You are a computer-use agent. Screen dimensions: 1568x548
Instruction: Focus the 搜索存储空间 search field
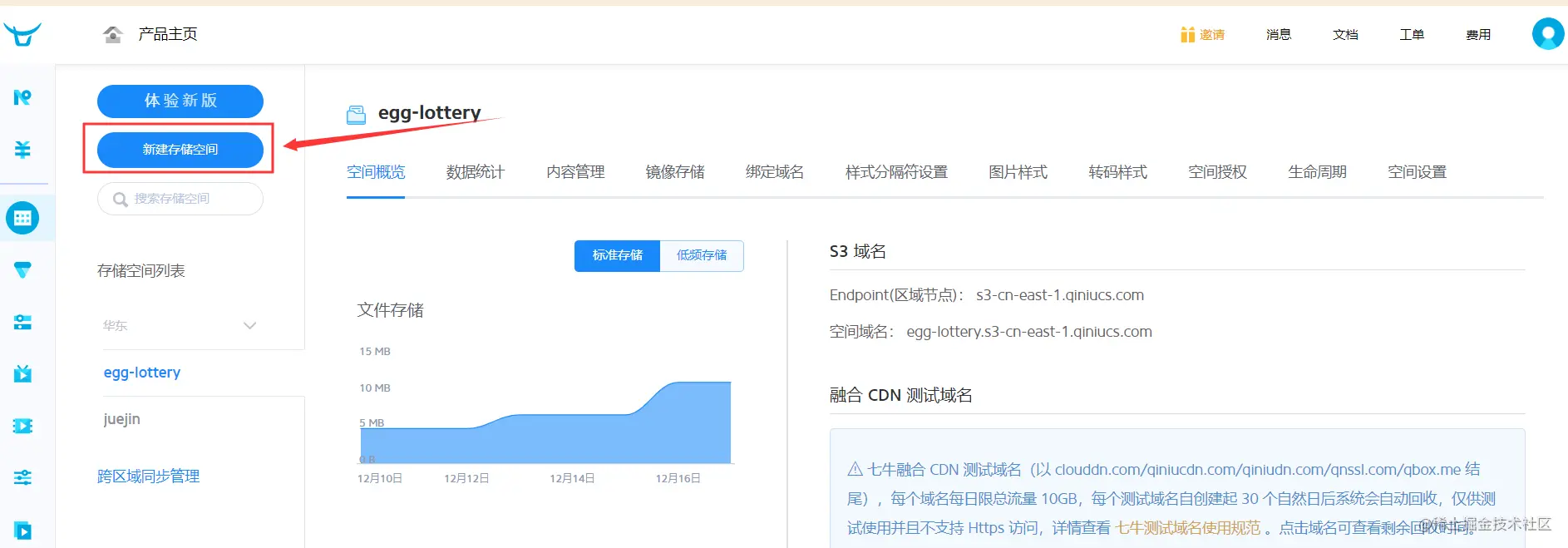pos(180,199)
